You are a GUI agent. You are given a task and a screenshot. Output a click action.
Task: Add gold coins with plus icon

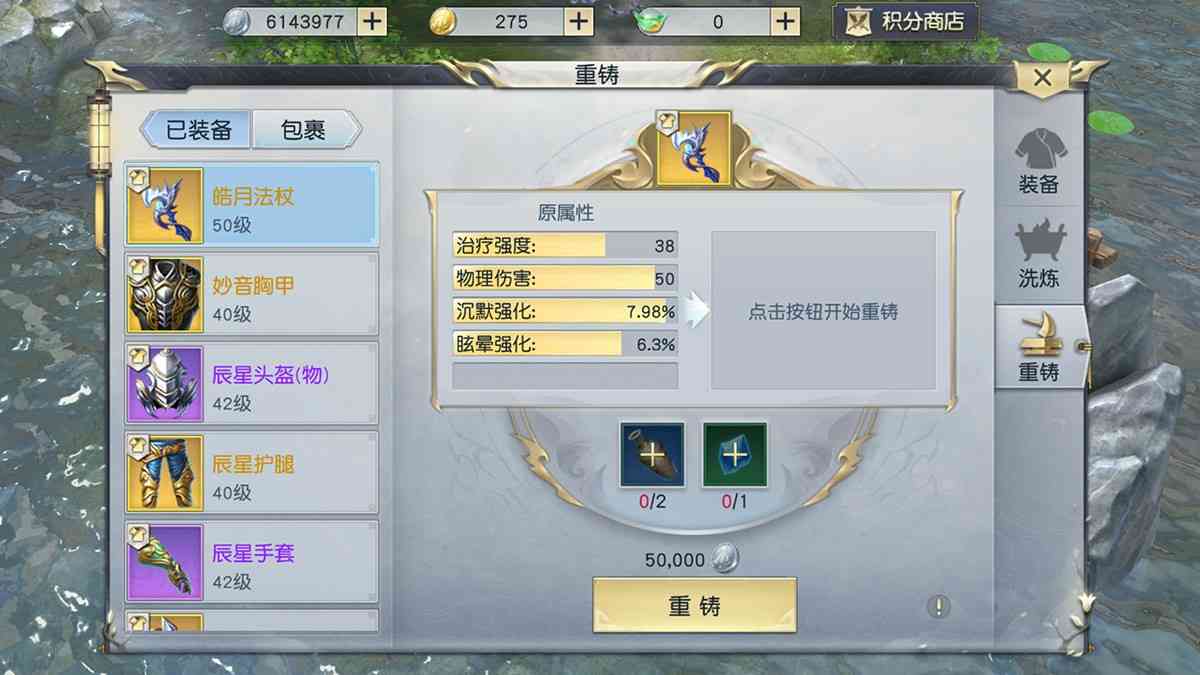click(579, 21)
